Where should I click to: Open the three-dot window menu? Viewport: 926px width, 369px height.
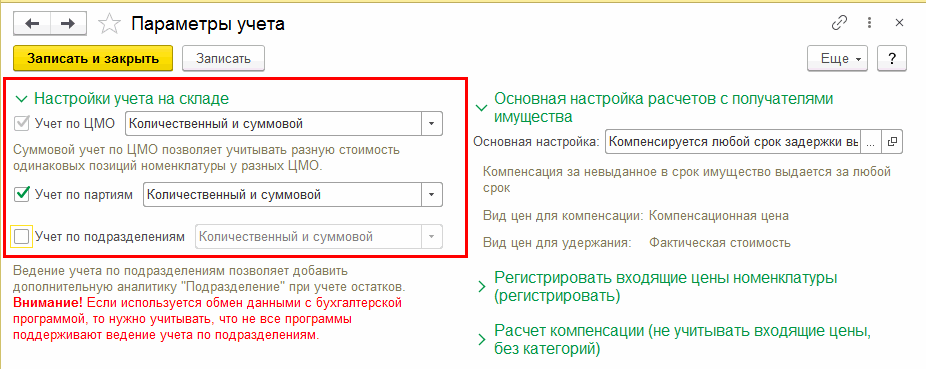click(x=869, y=24)
